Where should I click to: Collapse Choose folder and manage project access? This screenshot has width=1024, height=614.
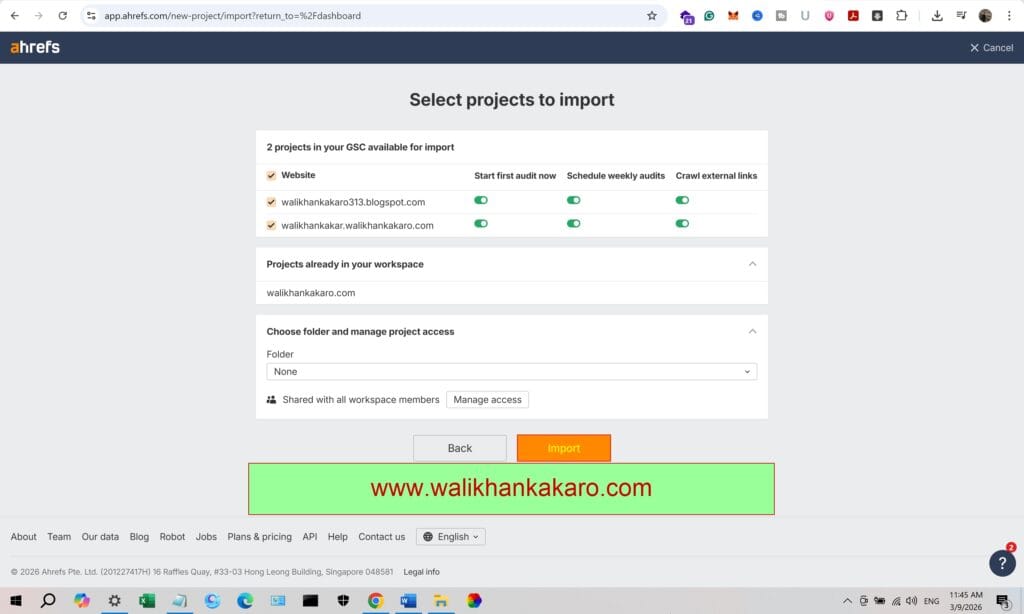pos(752,331)
